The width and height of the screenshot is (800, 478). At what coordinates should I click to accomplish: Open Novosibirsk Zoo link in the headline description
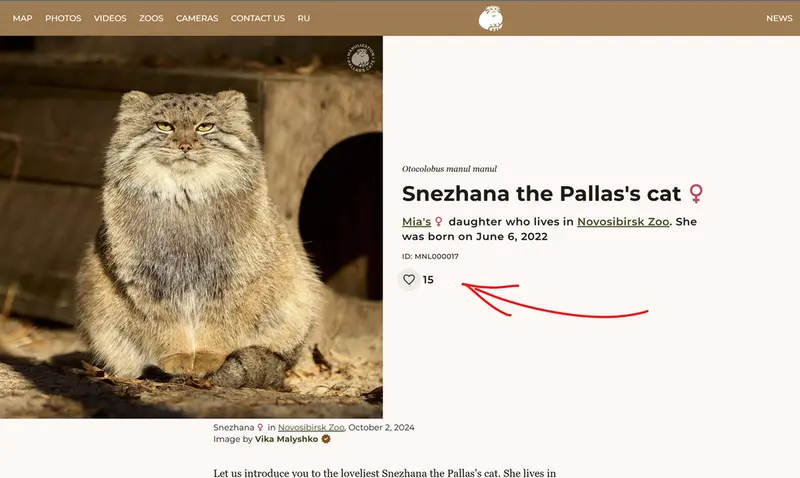(623, 222)
